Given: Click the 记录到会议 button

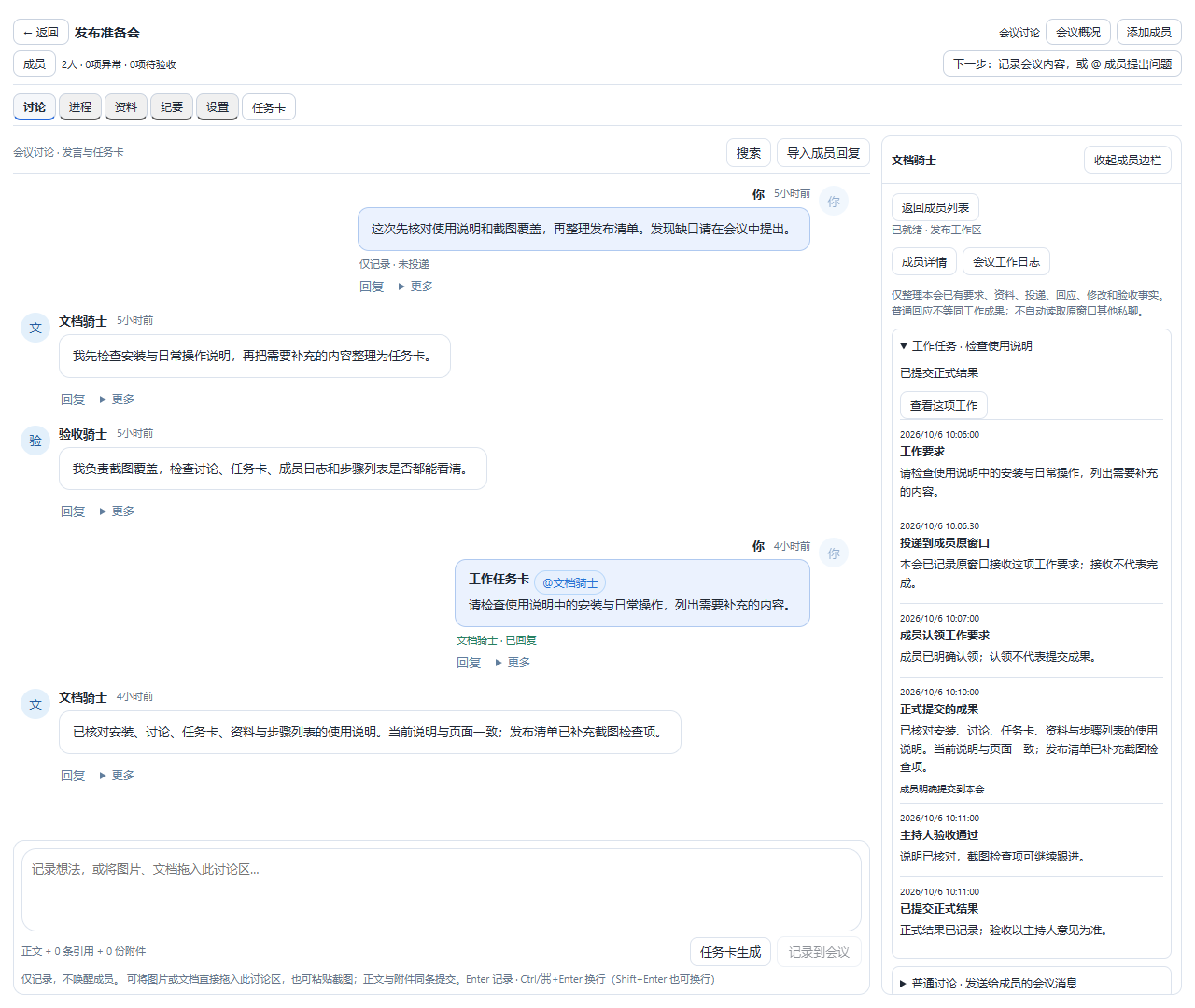Looking at the screenshot, I should [819, 952].
